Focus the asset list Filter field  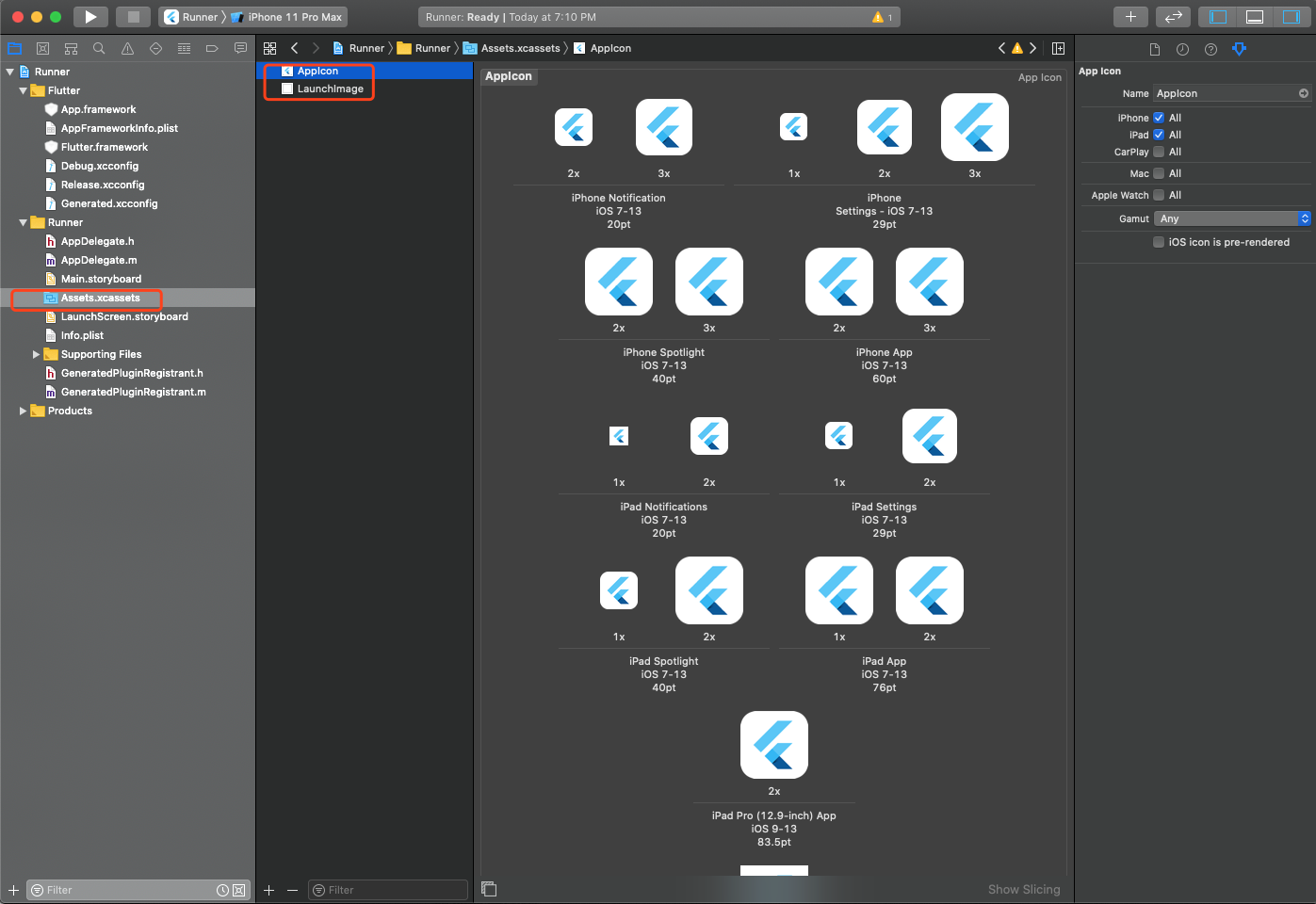tap(387, 890)
